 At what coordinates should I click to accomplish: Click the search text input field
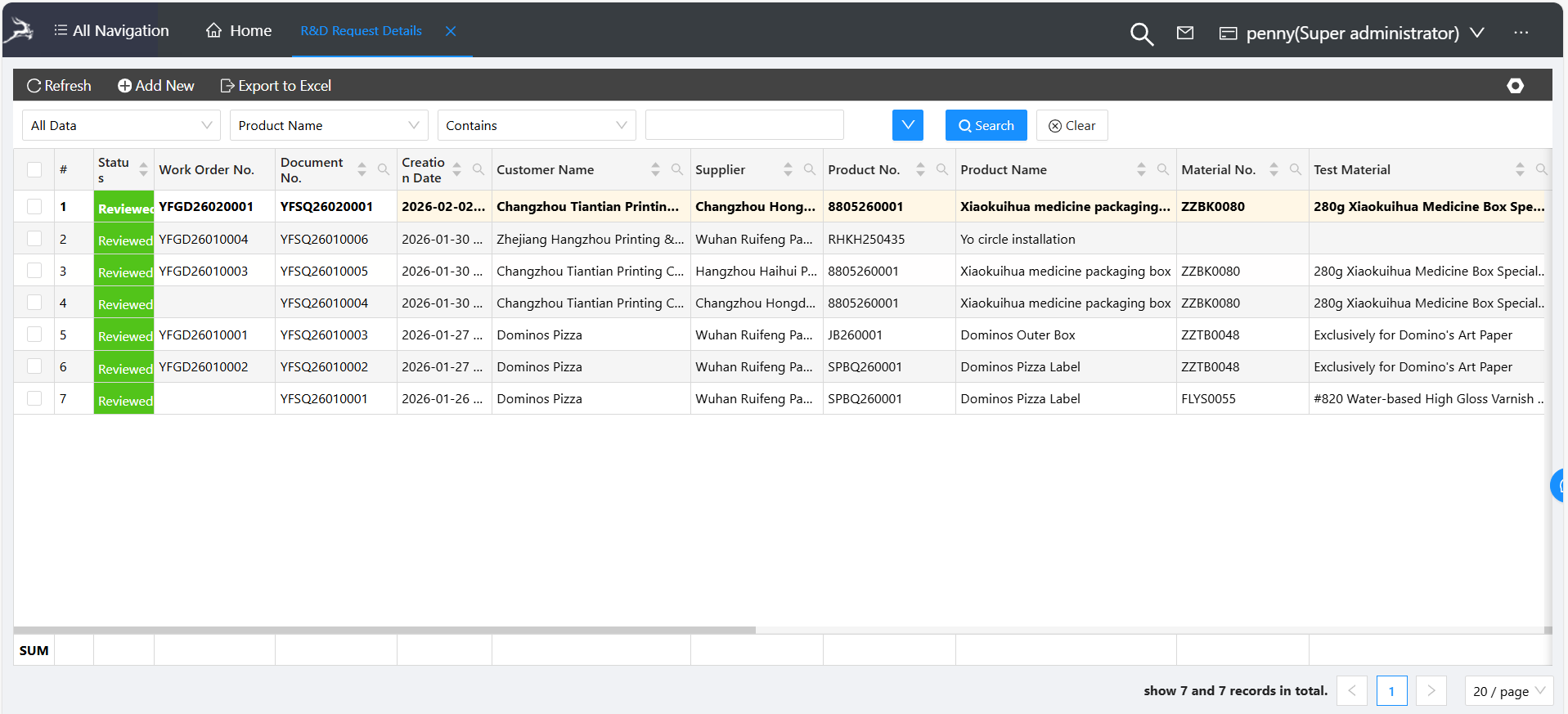tap(744, 125)
